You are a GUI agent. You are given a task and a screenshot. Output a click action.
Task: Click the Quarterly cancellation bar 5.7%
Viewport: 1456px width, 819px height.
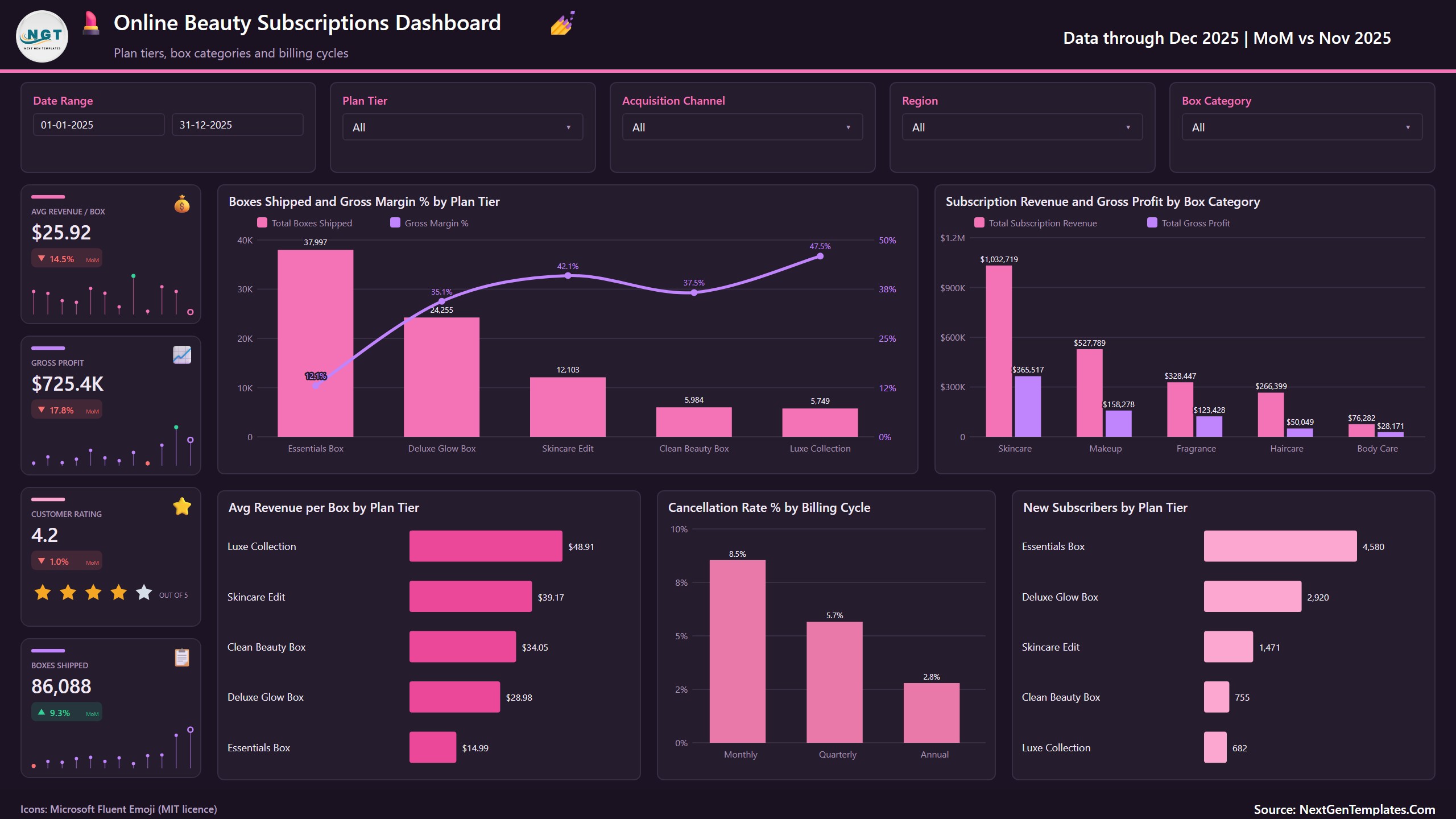(x=834, y=682)
